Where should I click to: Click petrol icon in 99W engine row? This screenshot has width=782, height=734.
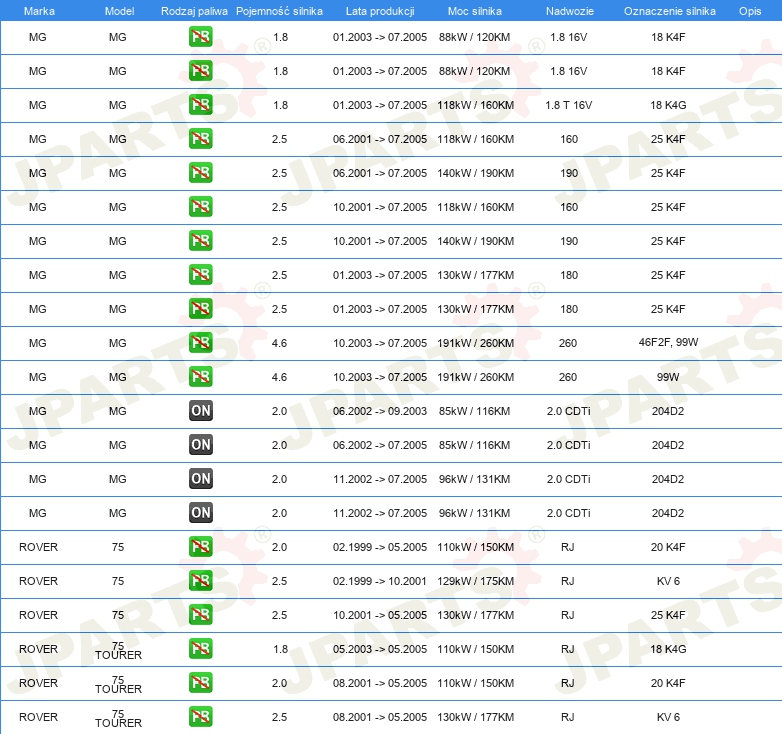(200, 376)
